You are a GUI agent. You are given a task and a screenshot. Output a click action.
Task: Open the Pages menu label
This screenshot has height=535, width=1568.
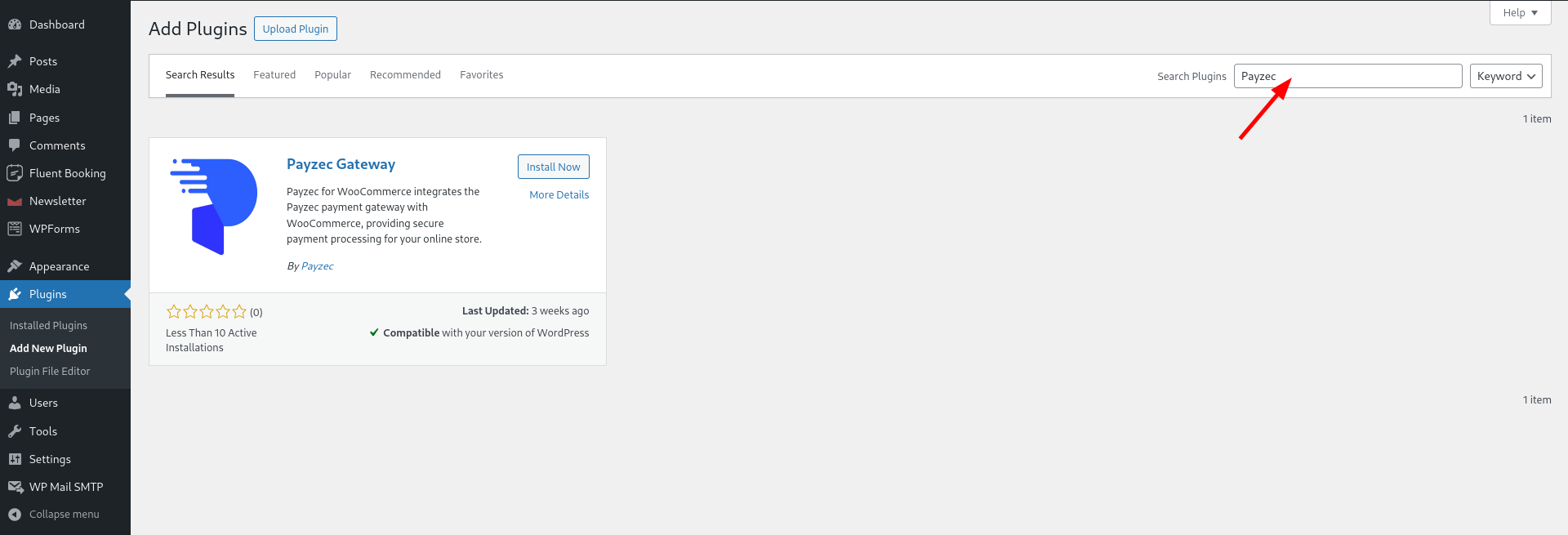point(44,118)
